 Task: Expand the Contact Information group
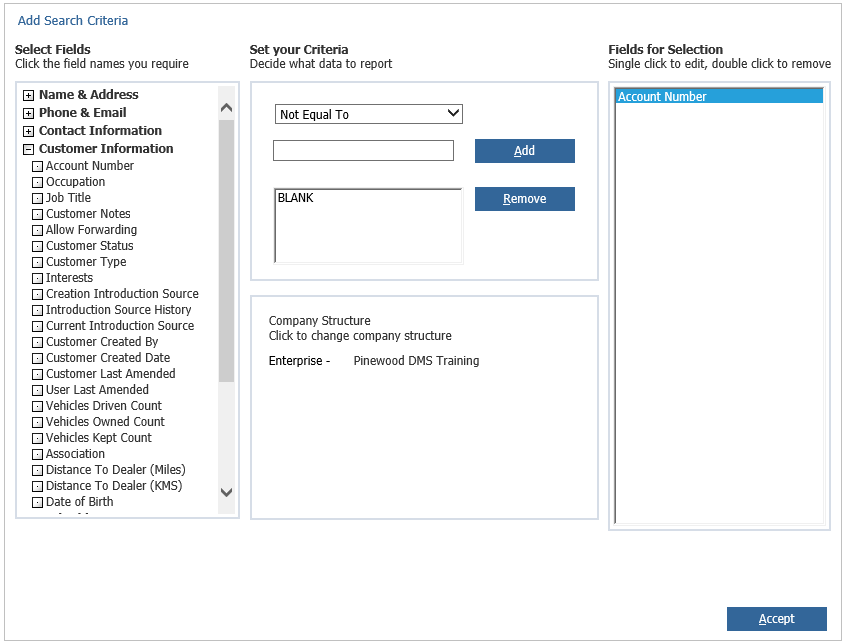[x=29, y=131]
